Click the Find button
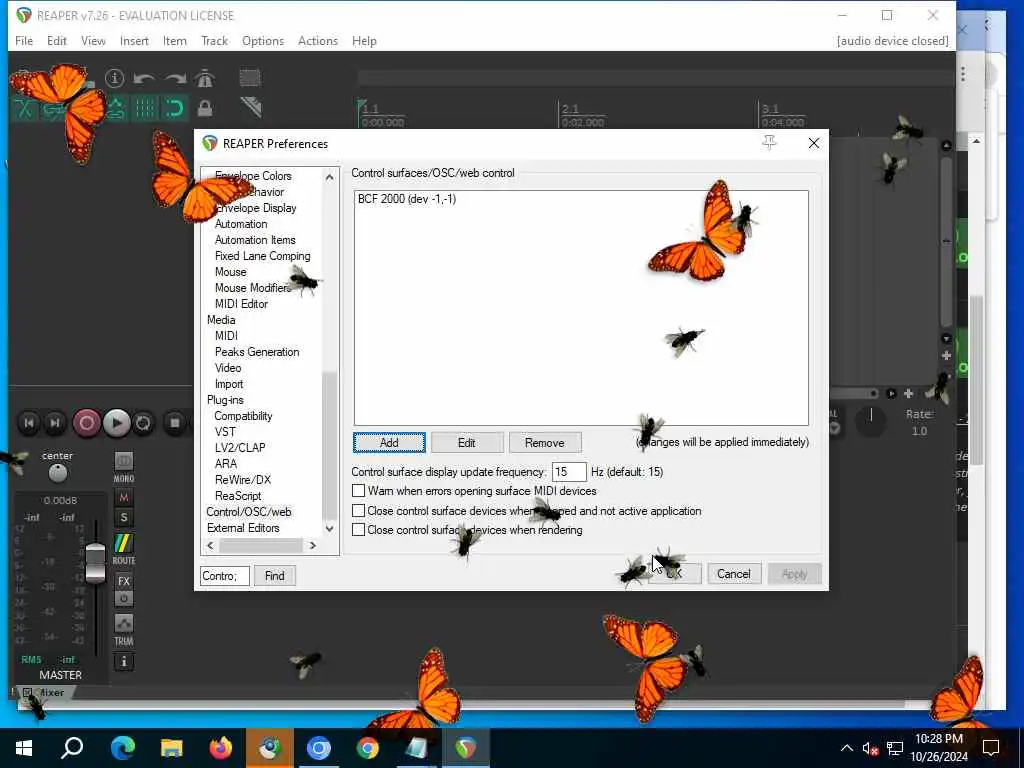This screenshot has width=1024, height=768. pyautogui.click(x=274, y=575)
